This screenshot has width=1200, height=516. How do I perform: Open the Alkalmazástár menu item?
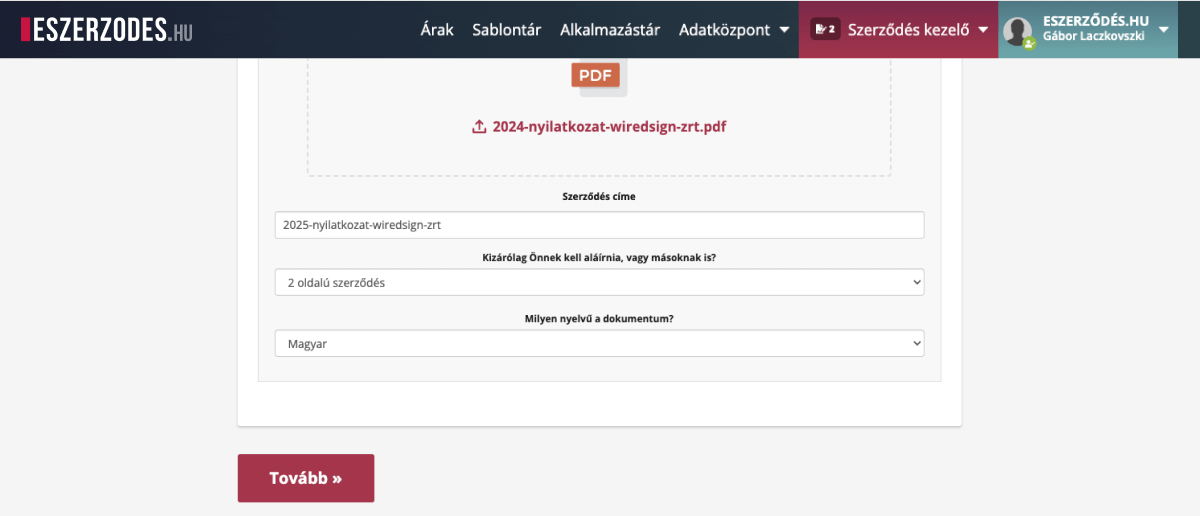point(610,29)
